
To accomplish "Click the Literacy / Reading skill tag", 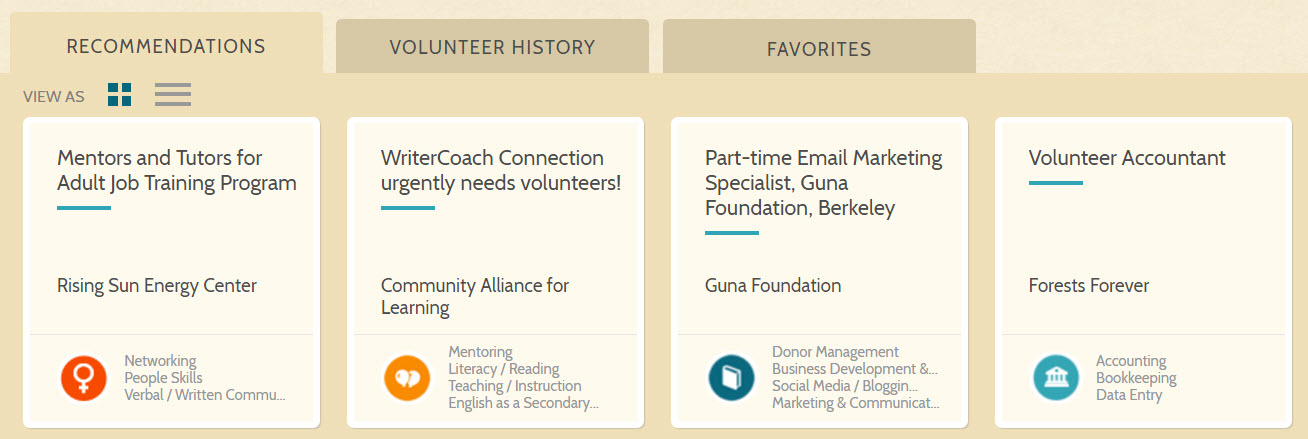I will [504, 369].
